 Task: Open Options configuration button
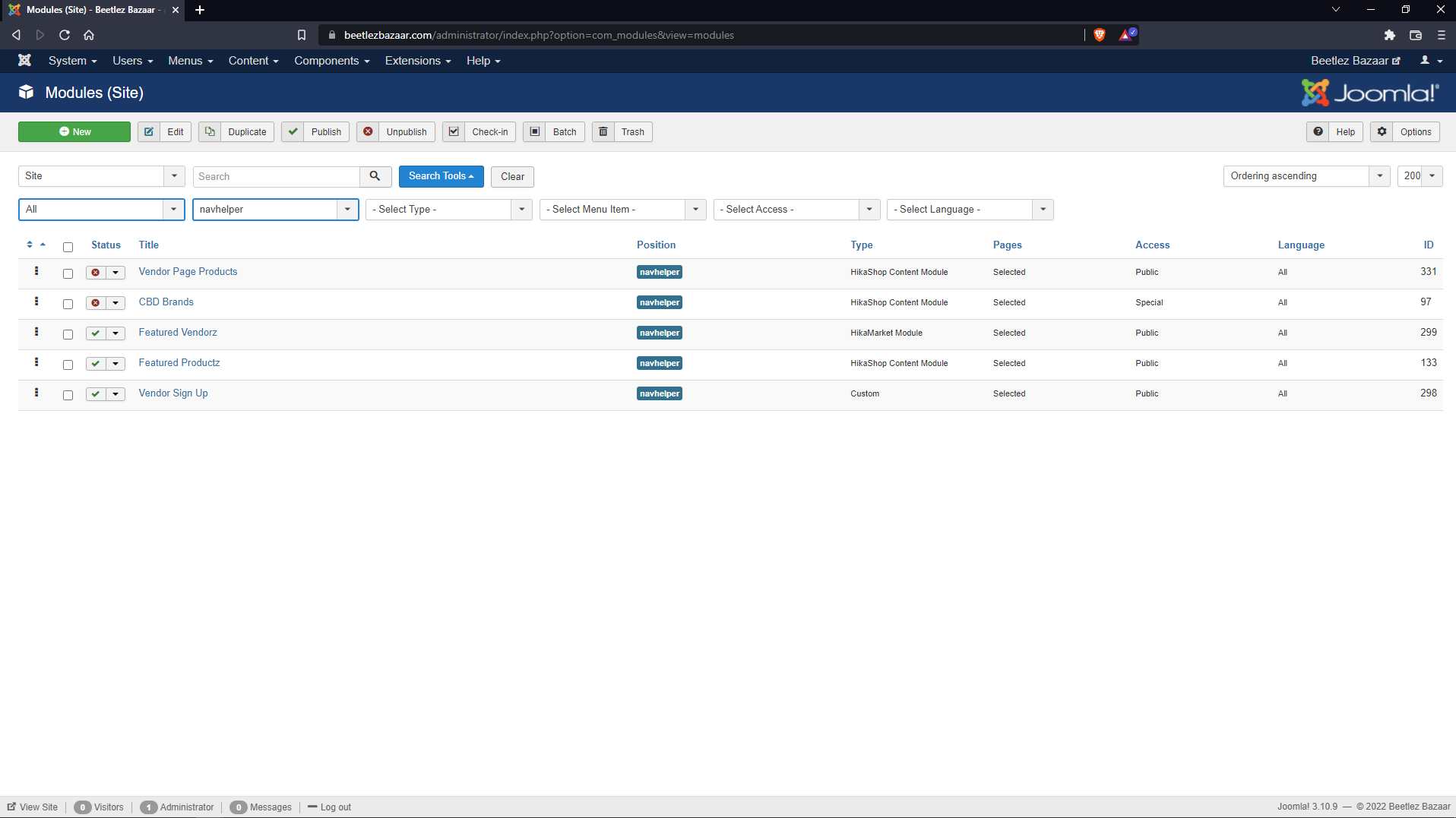[x=1405, y=132]
